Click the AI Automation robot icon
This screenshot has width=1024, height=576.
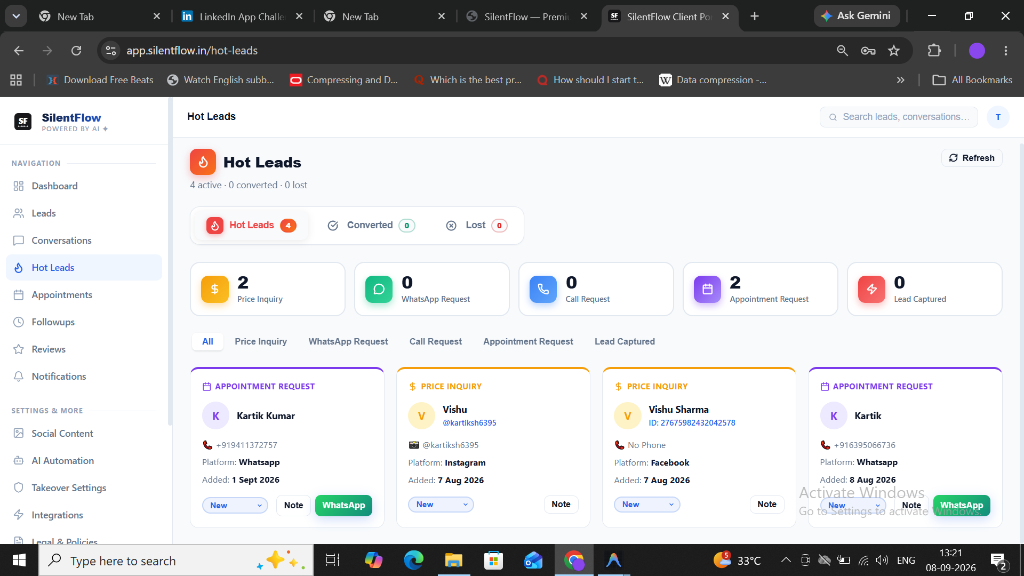pos(18,460)
